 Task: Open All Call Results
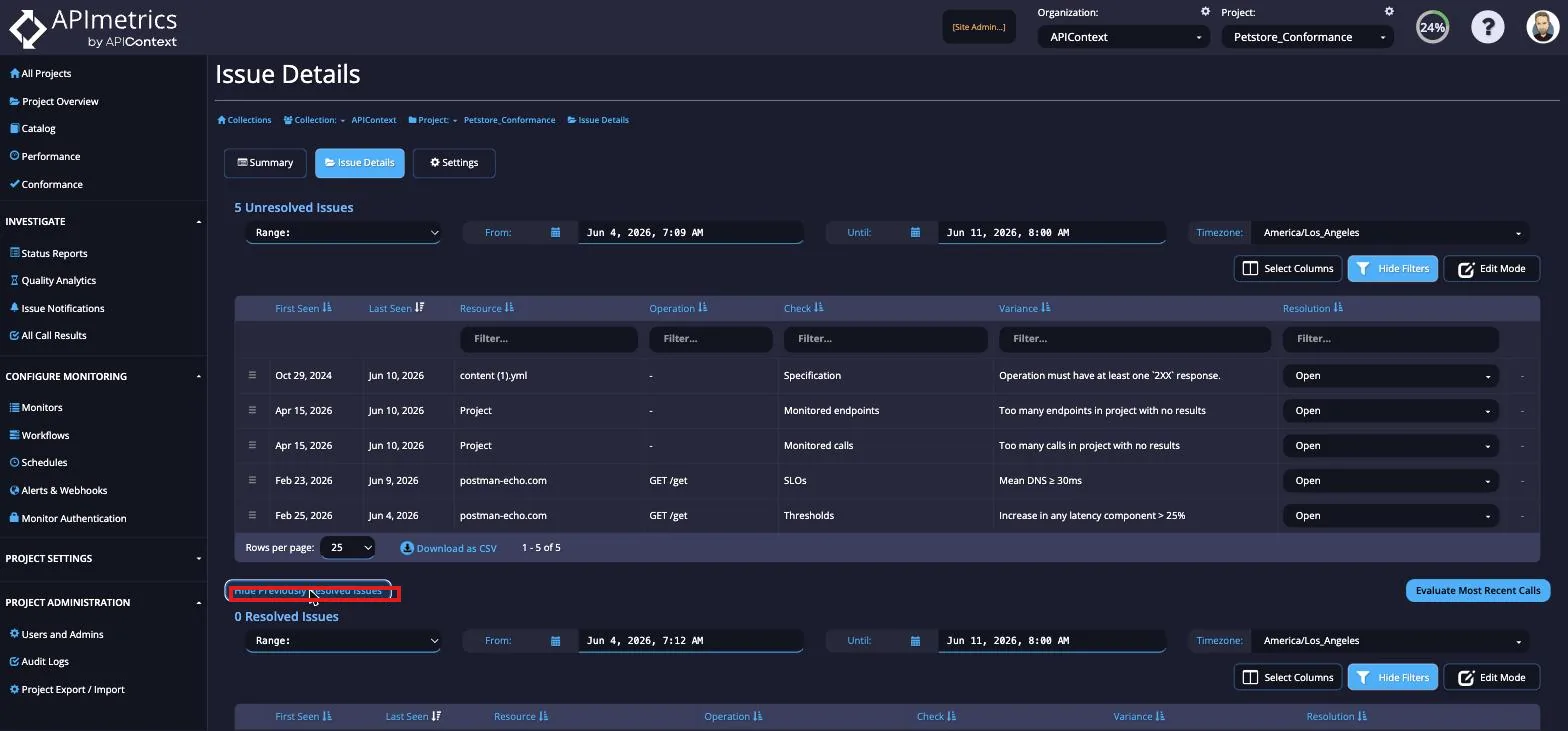pyautogui.click(x=48, y=335)
